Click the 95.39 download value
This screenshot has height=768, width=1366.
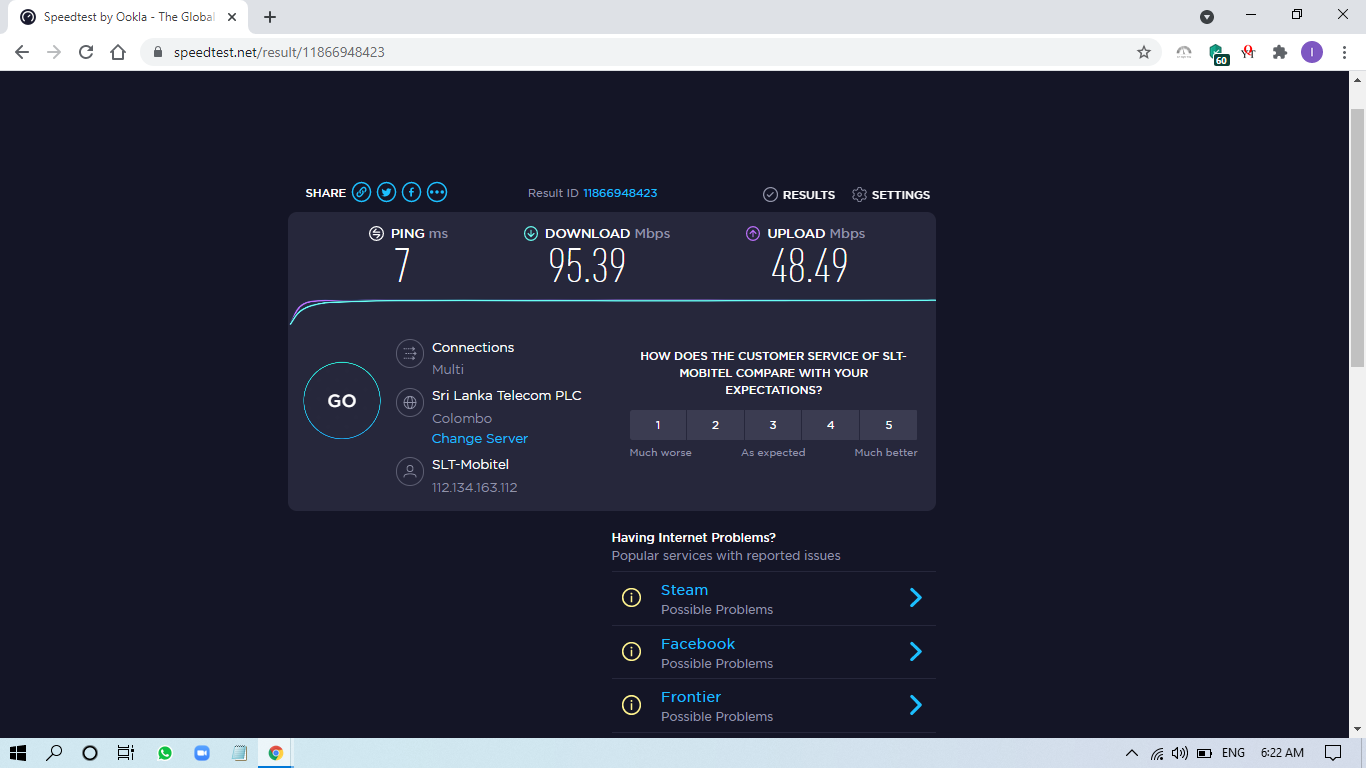point(587,266)
